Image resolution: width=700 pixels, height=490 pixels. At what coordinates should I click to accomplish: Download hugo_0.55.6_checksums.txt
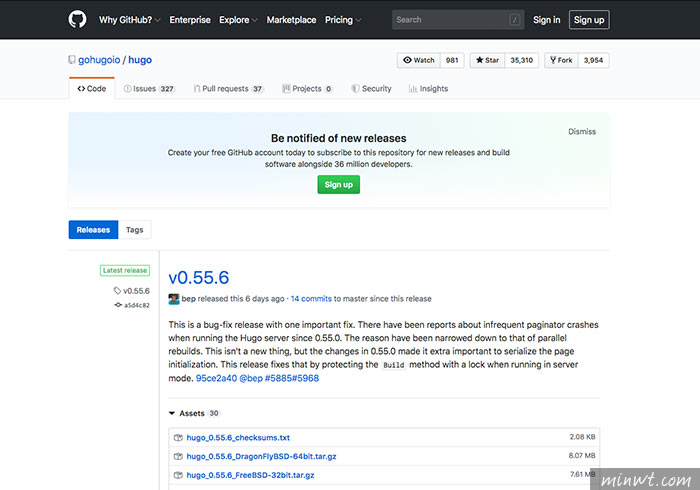click(238, 437)
